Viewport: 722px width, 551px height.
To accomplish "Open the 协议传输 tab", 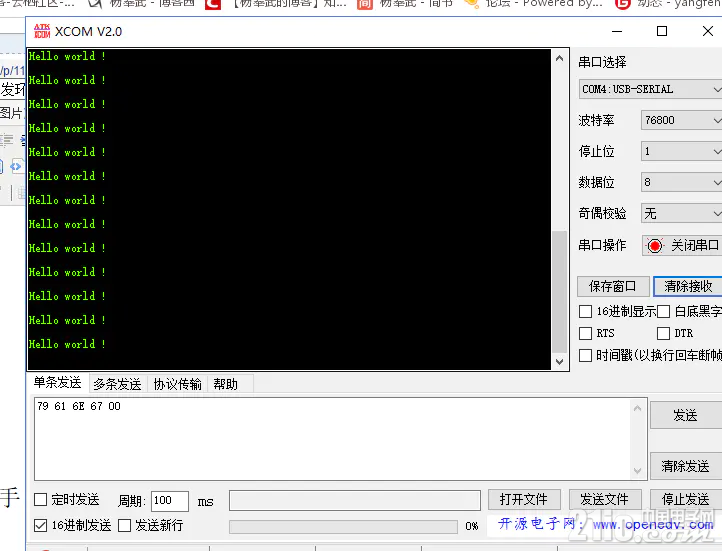I will pyautogui.click(x=178, y=384).
